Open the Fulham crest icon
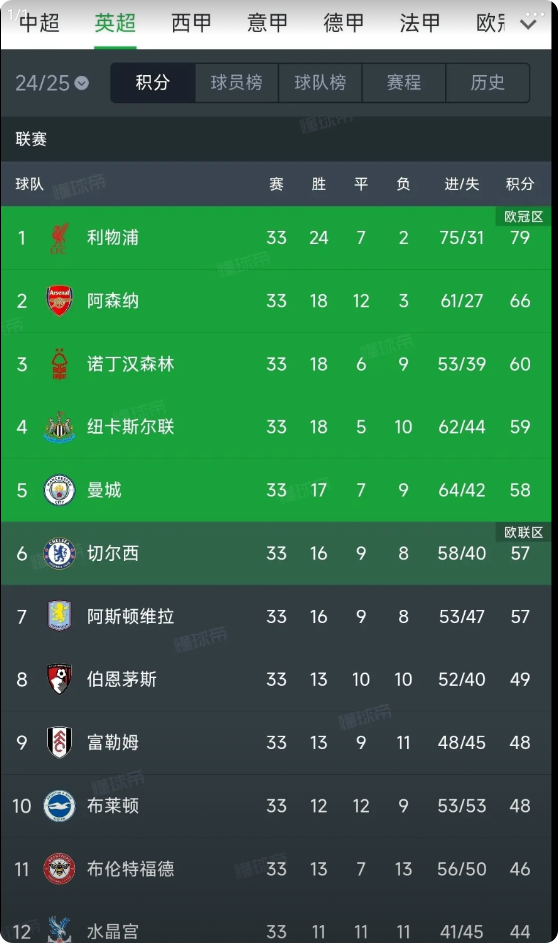 59,743
